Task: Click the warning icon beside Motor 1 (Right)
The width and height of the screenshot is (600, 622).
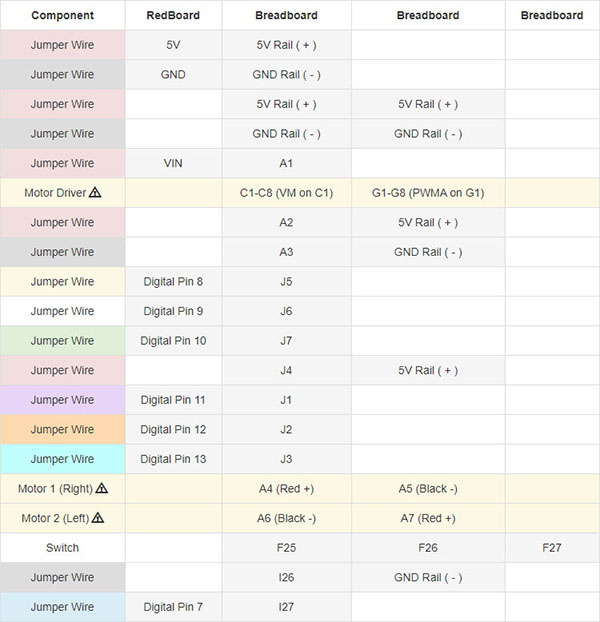Action: [102, 488]
